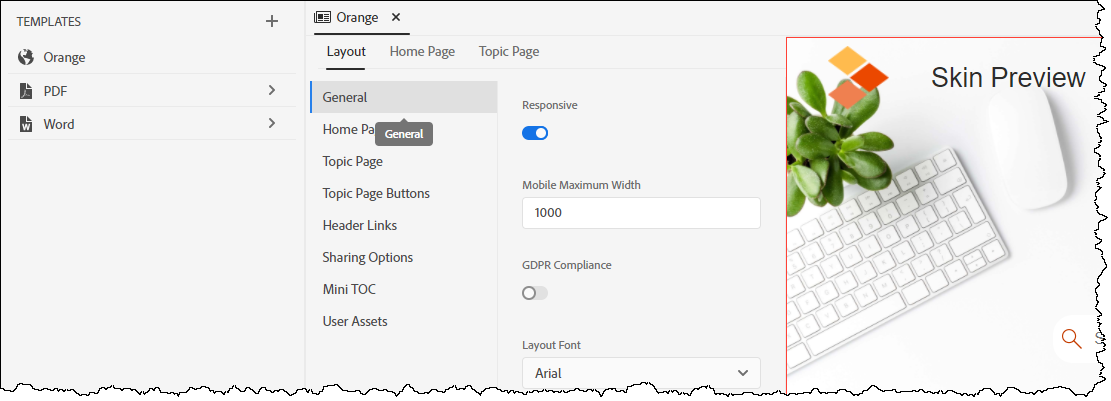Switch to the upper Topic Page tab

click(508, 52)
